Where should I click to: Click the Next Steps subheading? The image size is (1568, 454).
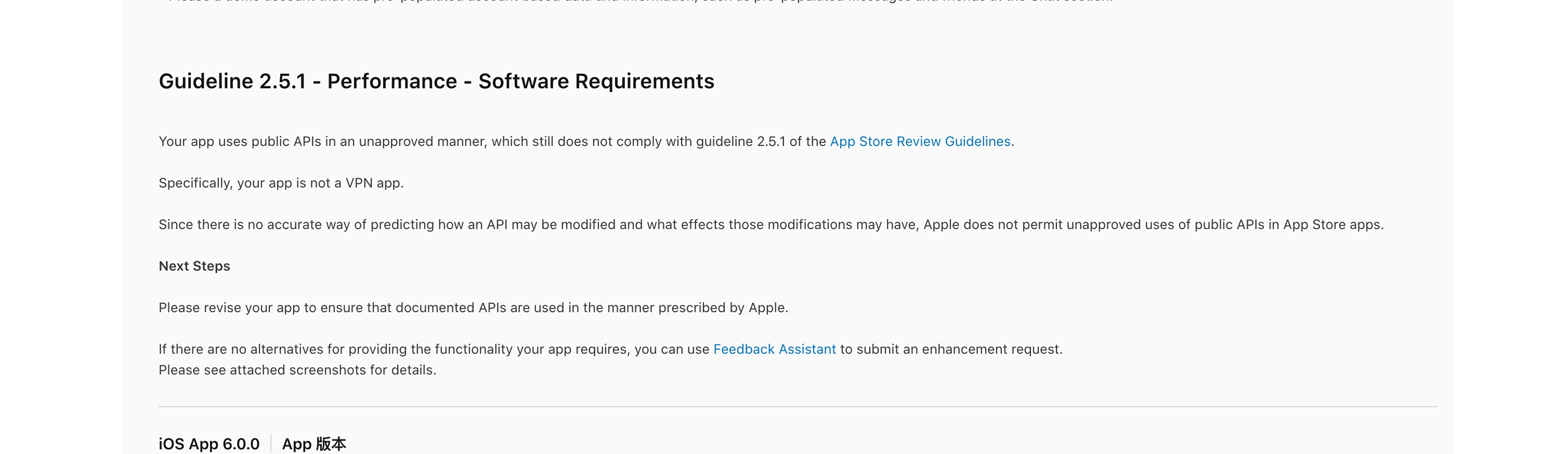coord(194,266)
